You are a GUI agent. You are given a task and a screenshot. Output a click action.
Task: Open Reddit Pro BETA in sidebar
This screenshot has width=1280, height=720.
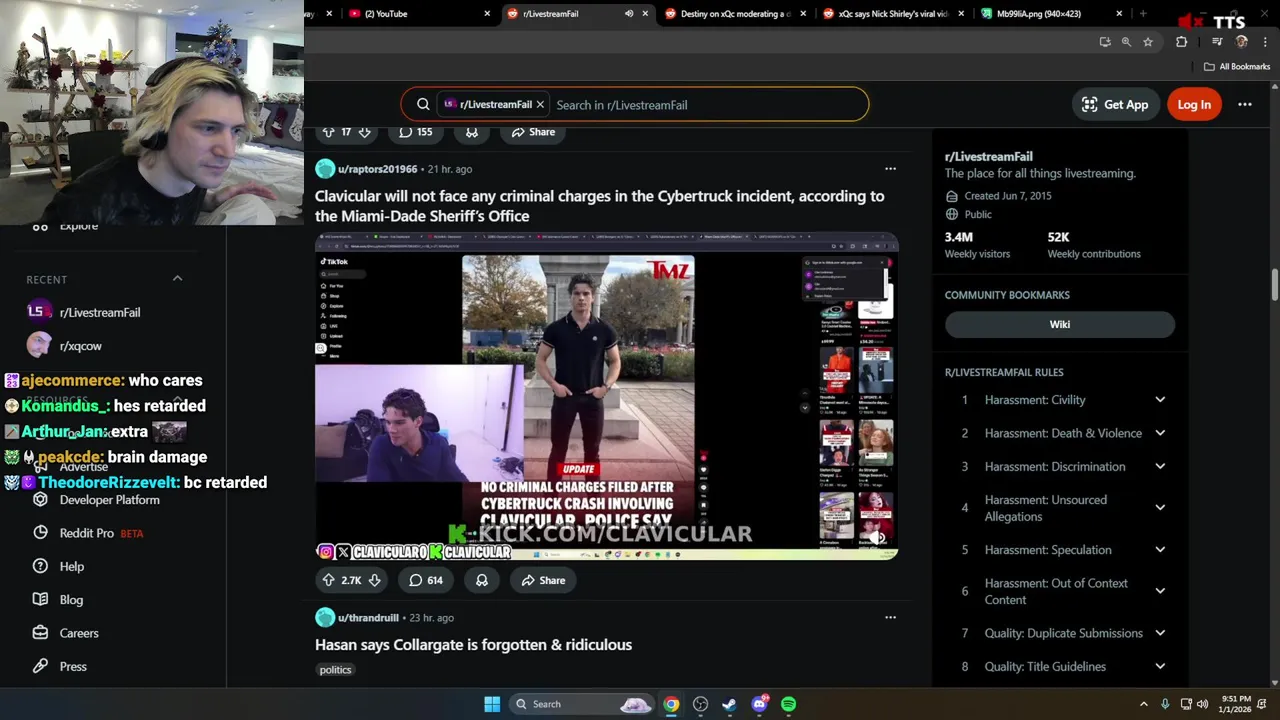pos(101,533)
